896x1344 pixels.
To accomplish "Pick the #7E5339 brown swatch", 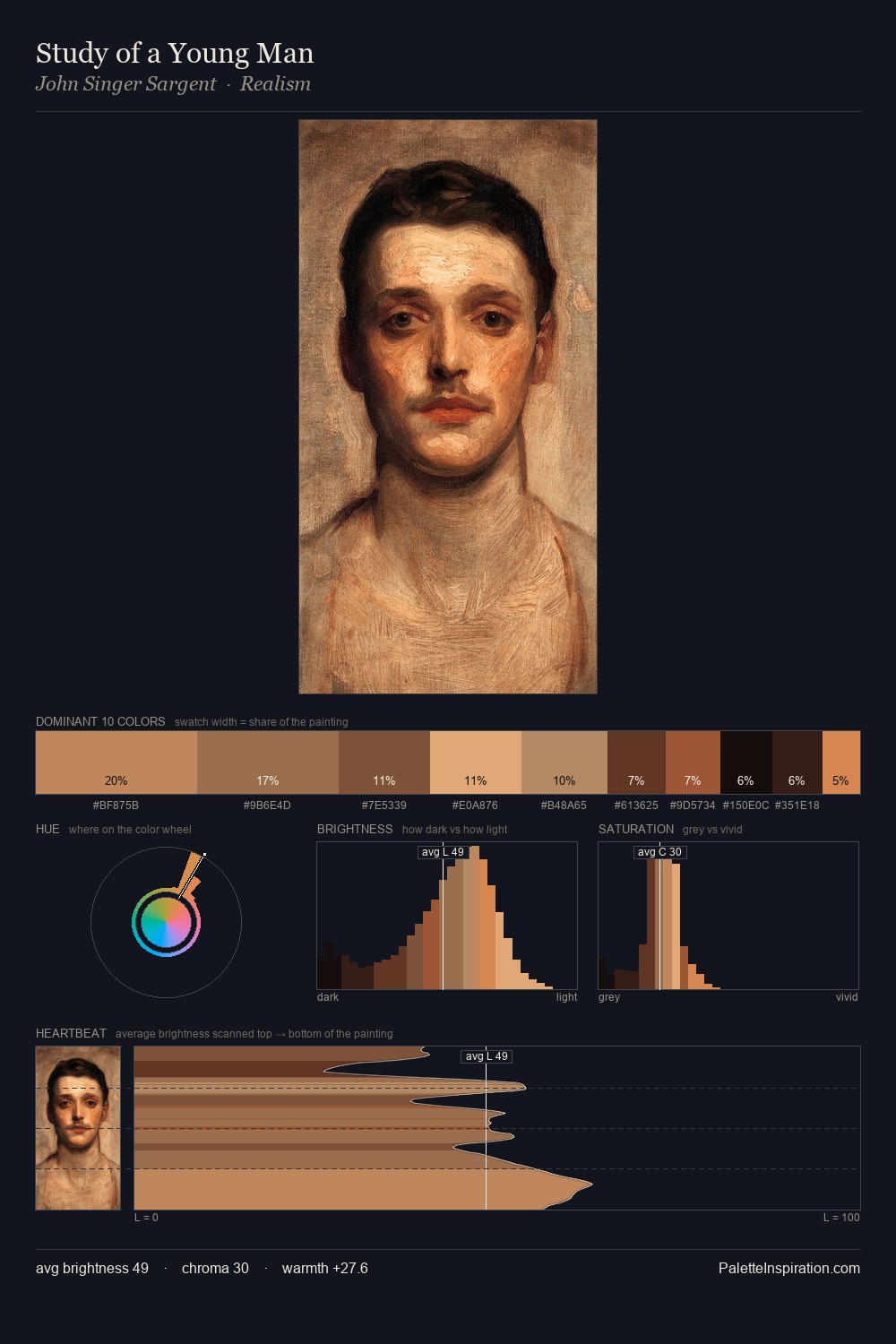I will click(384, 762).
